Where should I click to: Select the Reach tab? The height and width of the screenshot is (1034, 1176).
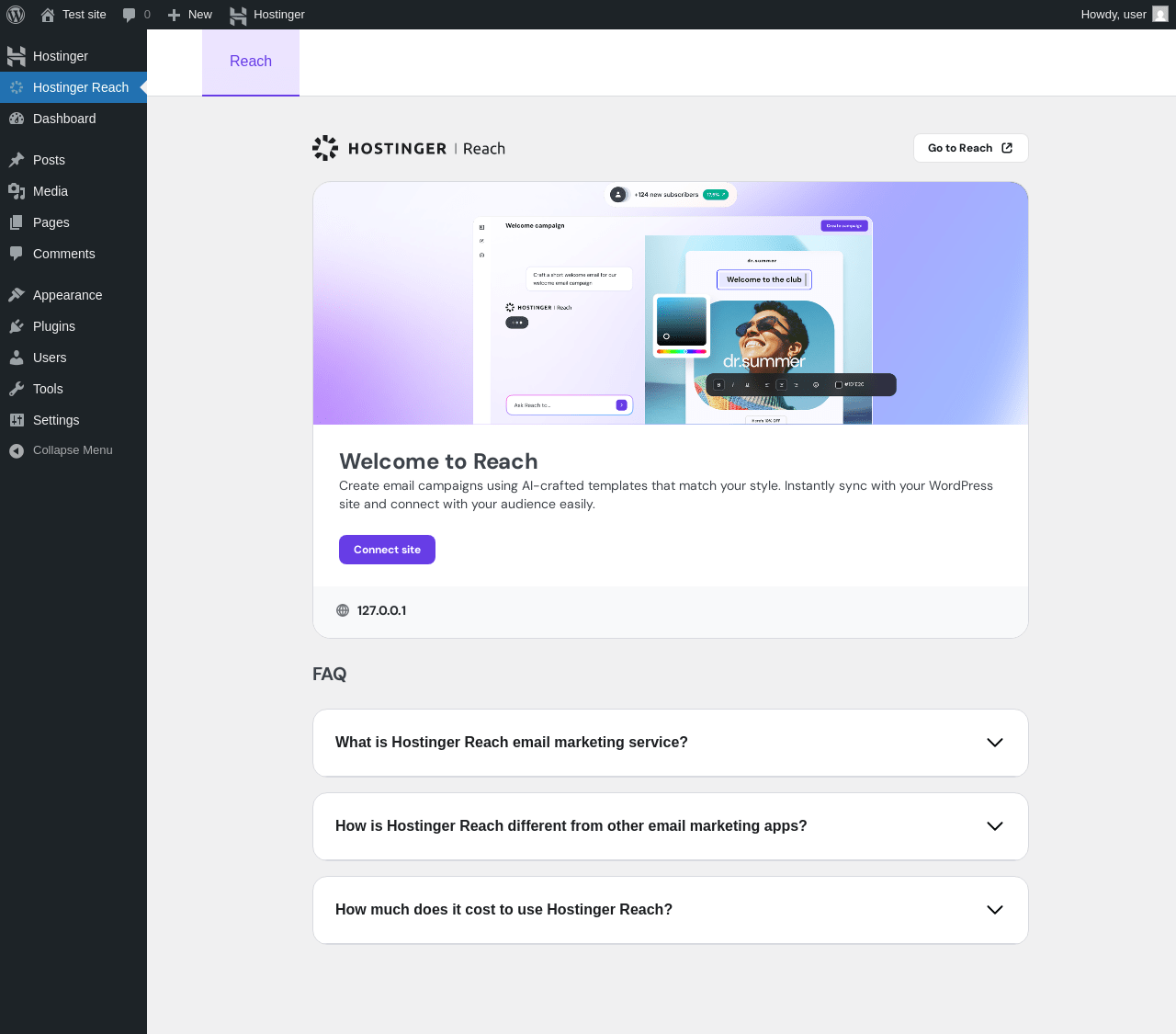251,62
